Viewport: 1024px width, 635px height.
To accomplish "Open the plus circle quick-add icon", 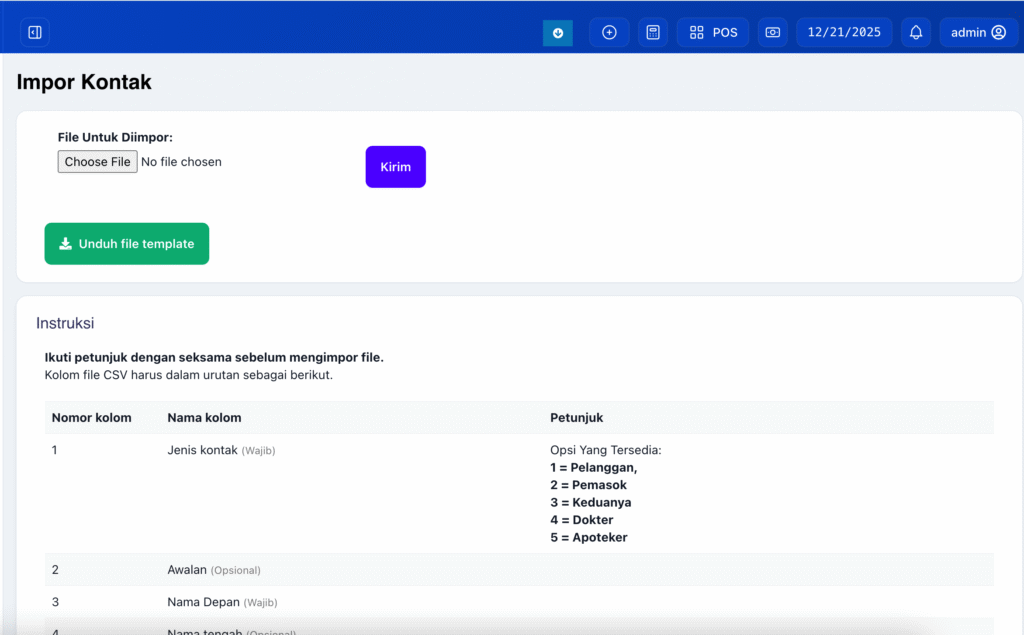I will 609,33.
